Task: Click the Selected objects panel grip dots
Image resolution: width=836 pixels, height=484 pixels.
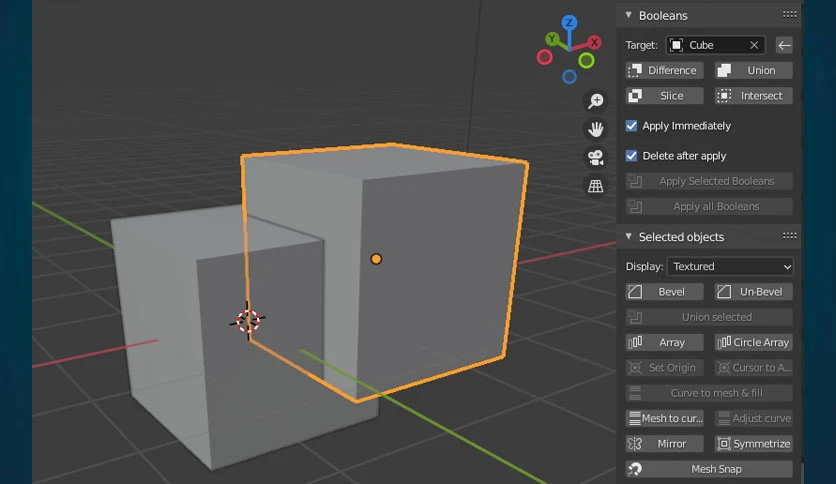Action: [790, 236]
